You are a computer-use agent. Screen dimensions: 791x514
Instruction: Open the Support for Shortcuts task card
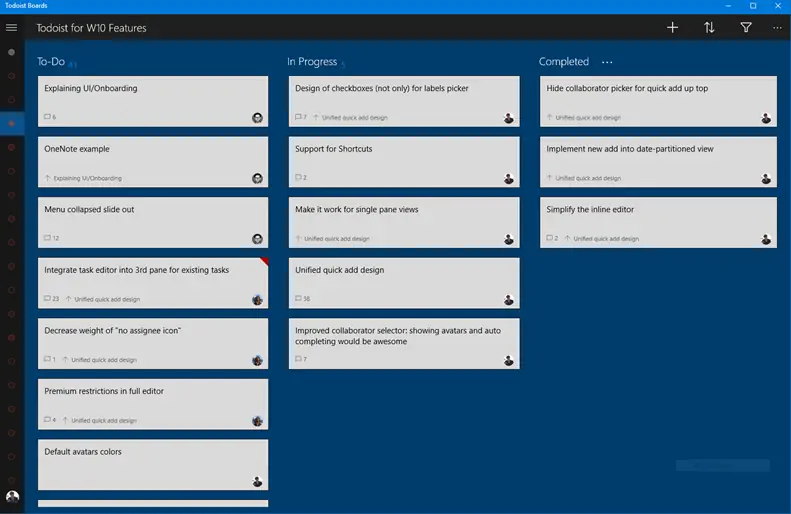404,162
